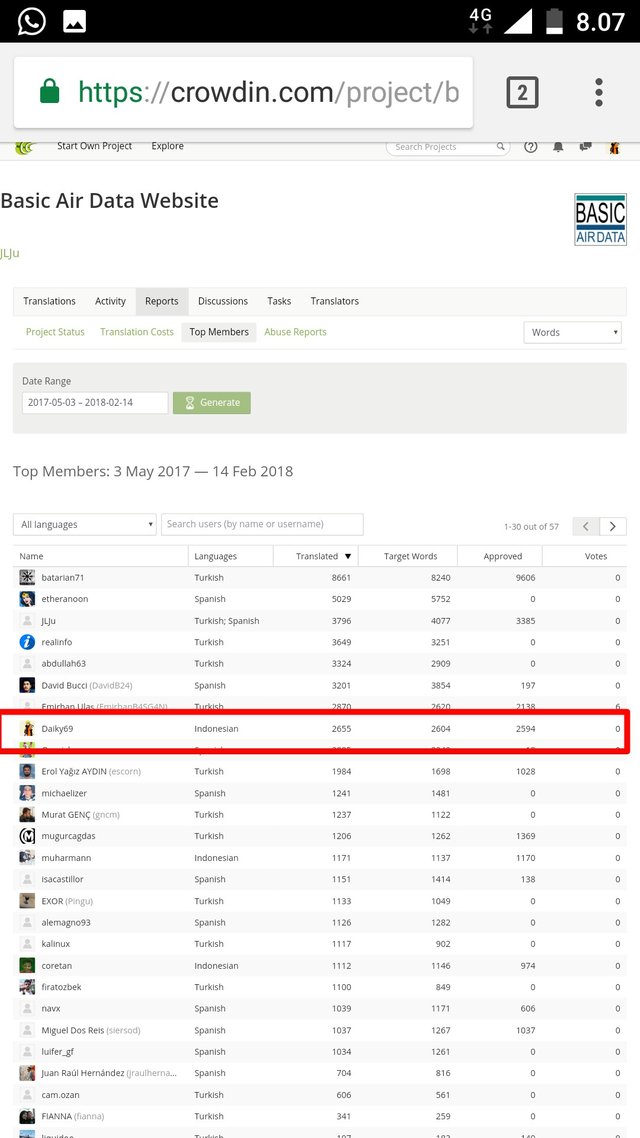
Task: Go to previous page of members
Action: click(586, 526)
